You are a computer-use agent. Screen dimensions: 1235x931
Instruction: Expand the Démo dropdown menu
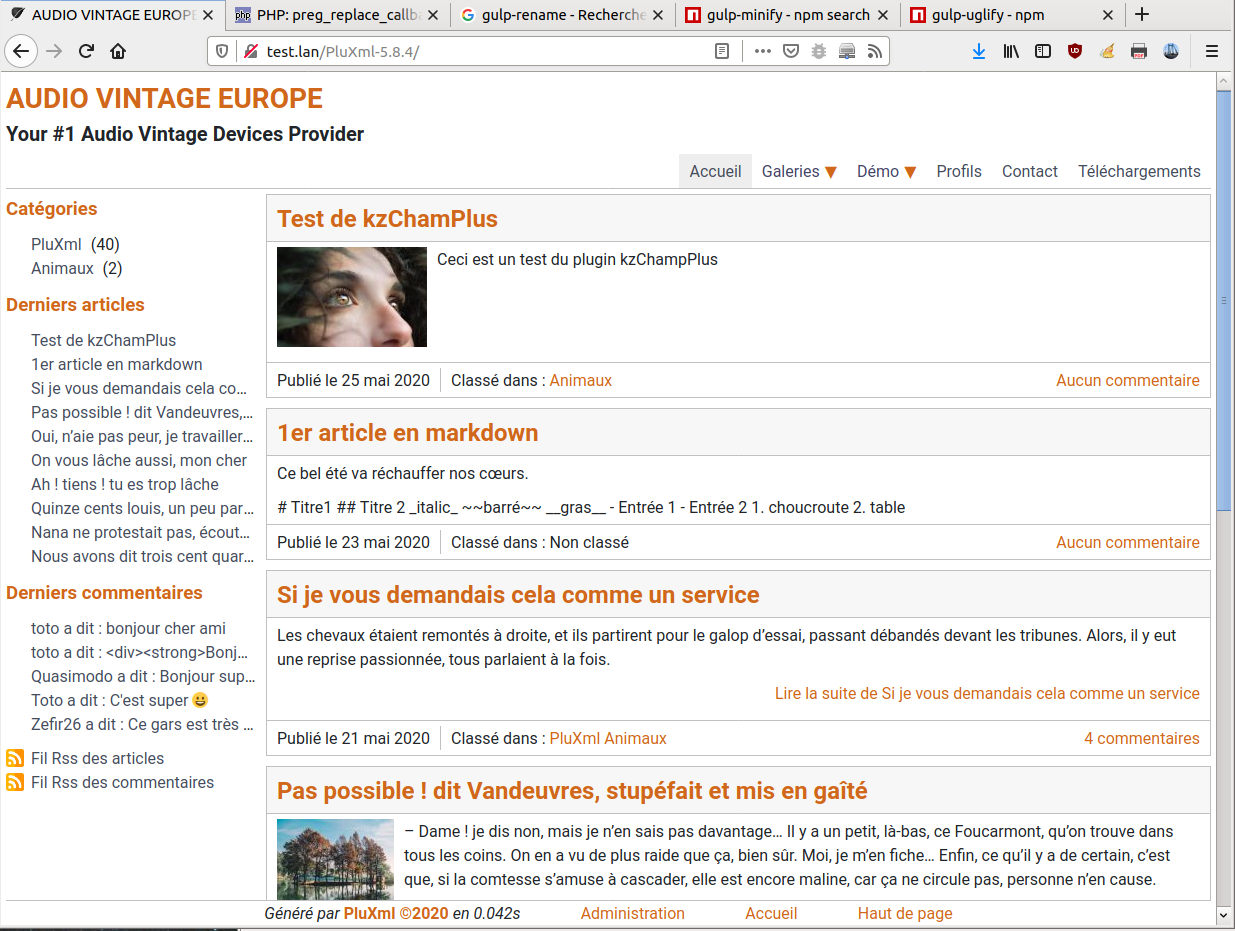point(886,171)
